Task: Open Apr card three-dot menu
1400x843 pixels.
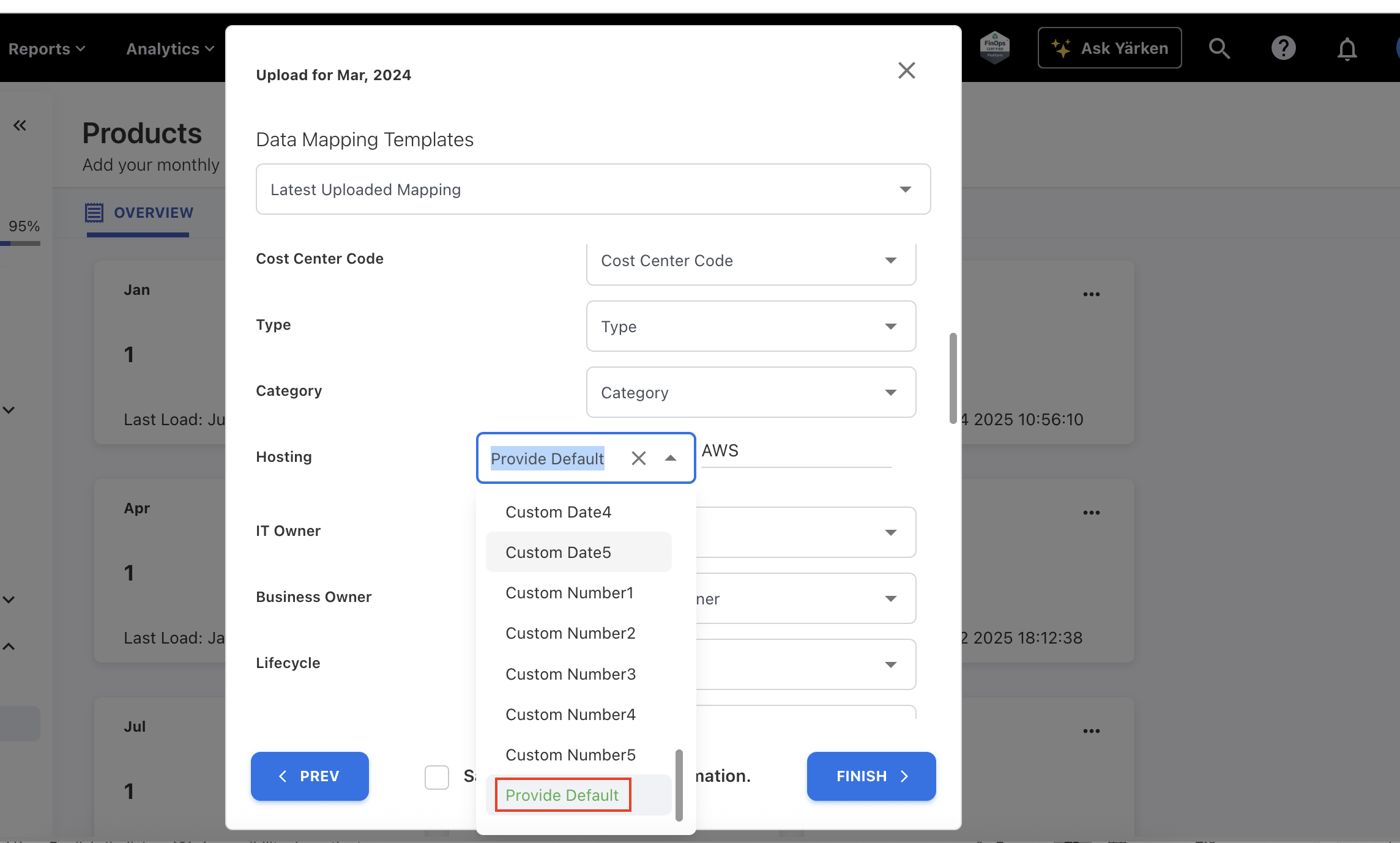Action: (x=1091, y=513)
